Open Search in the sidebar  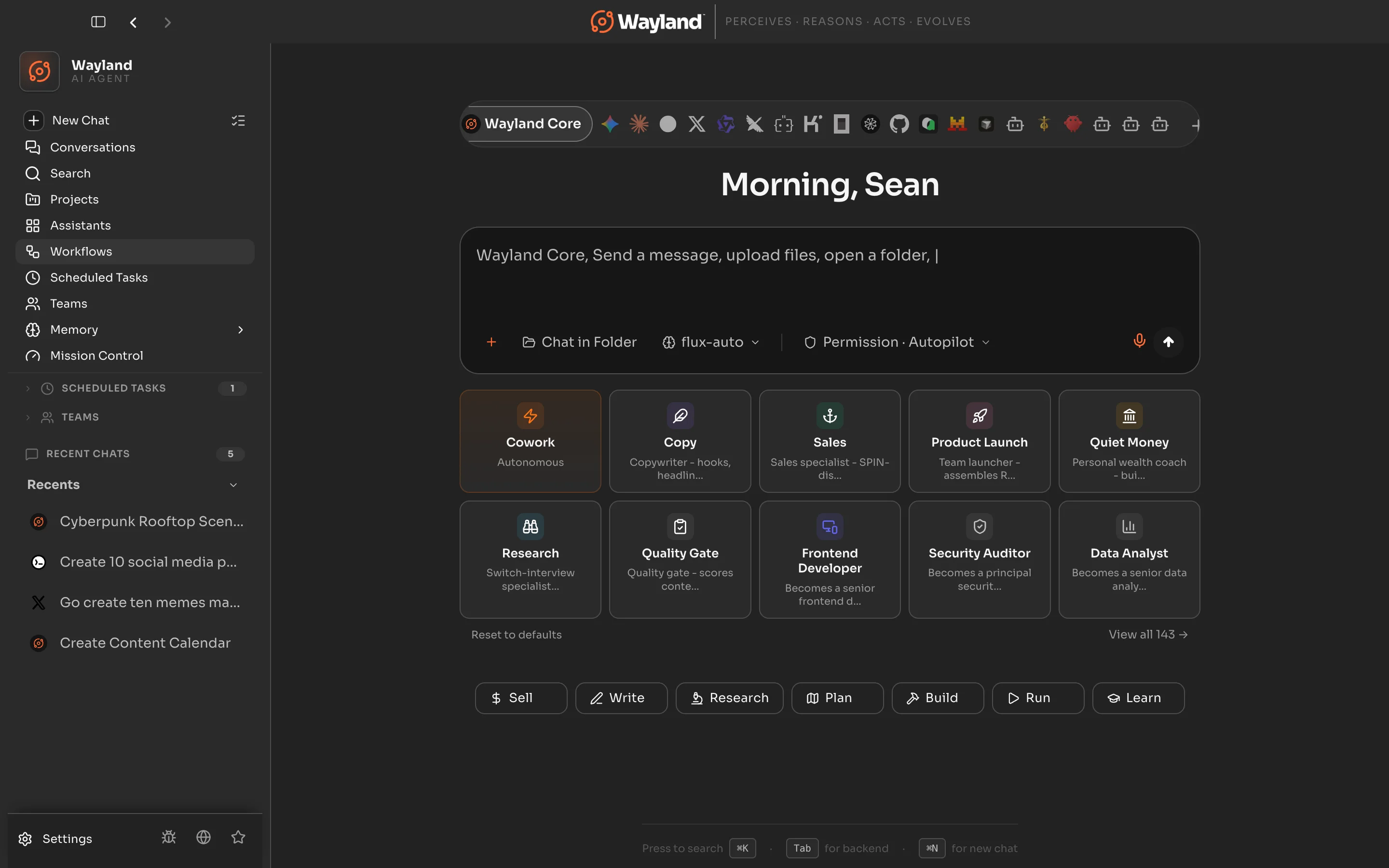pyautogui.click(x=135, y=174)
